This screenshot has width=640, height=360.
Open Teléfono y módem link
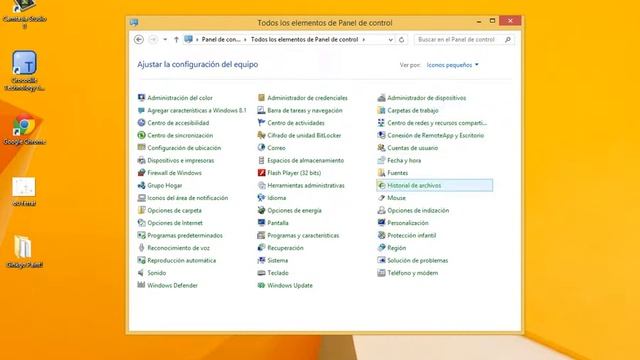click(x=413, y=273)
